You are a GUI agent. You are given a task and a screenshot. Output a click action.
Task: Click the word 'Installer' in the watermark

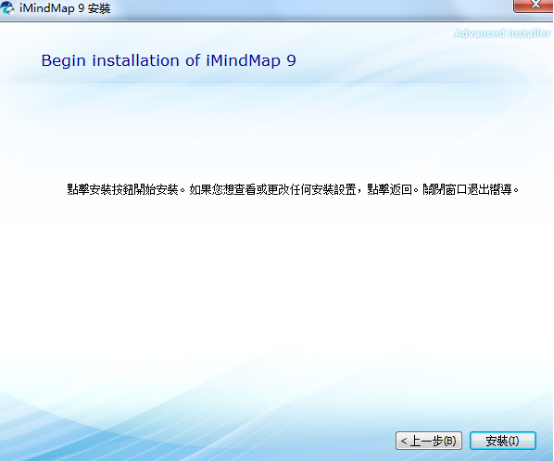[530, 33]
